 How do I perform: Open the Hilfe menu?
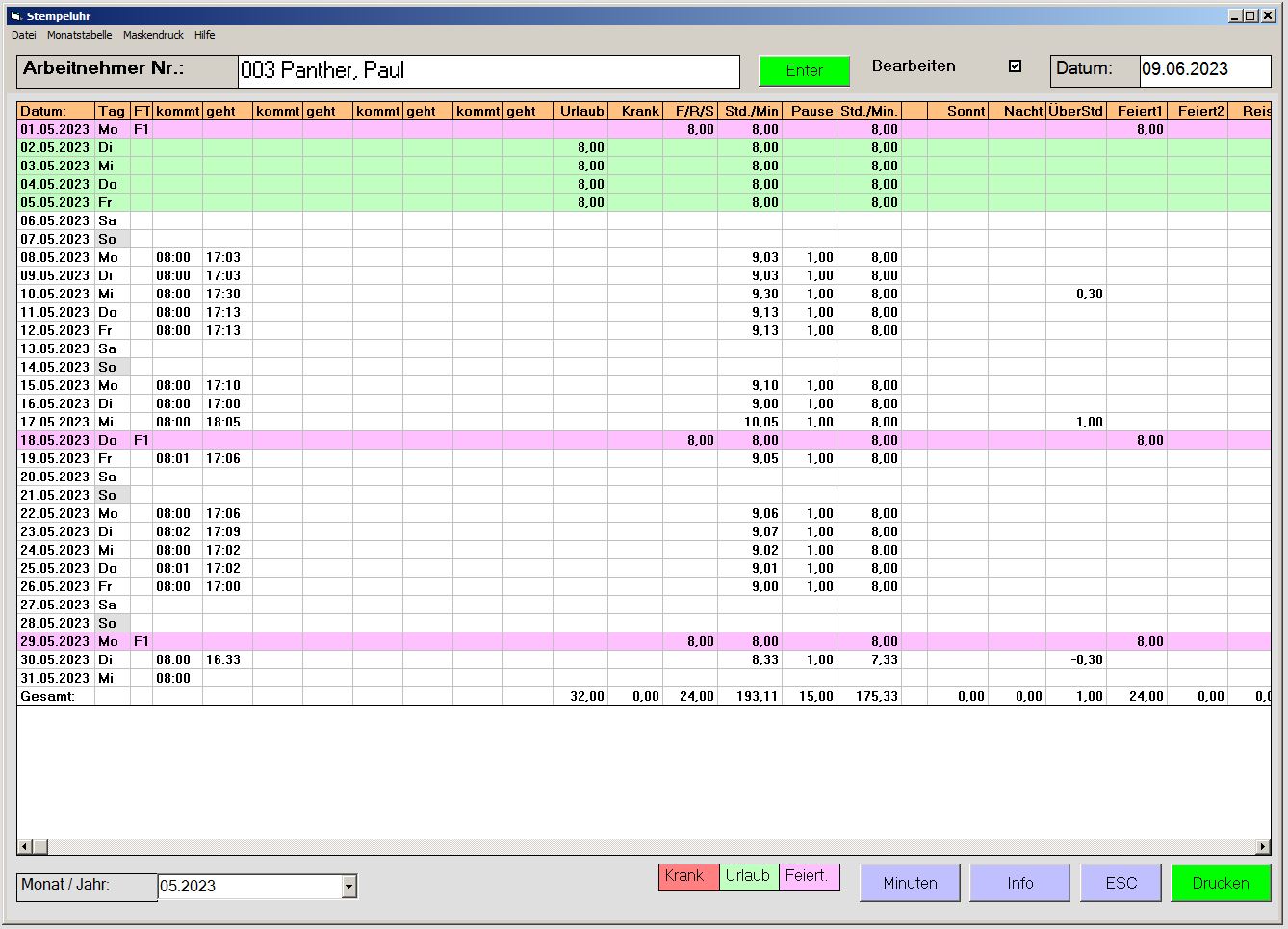(204, 35)
